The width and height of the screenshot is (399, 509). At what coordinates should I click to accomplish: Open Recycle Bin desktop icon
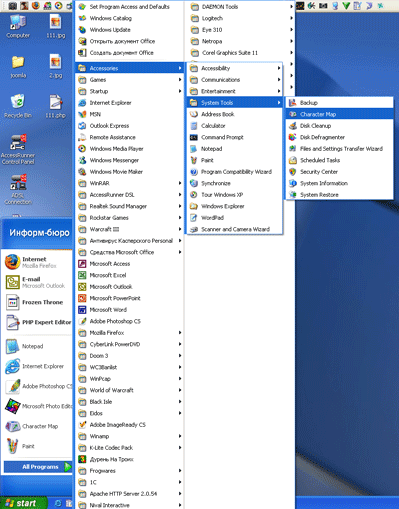coord(18,106)
